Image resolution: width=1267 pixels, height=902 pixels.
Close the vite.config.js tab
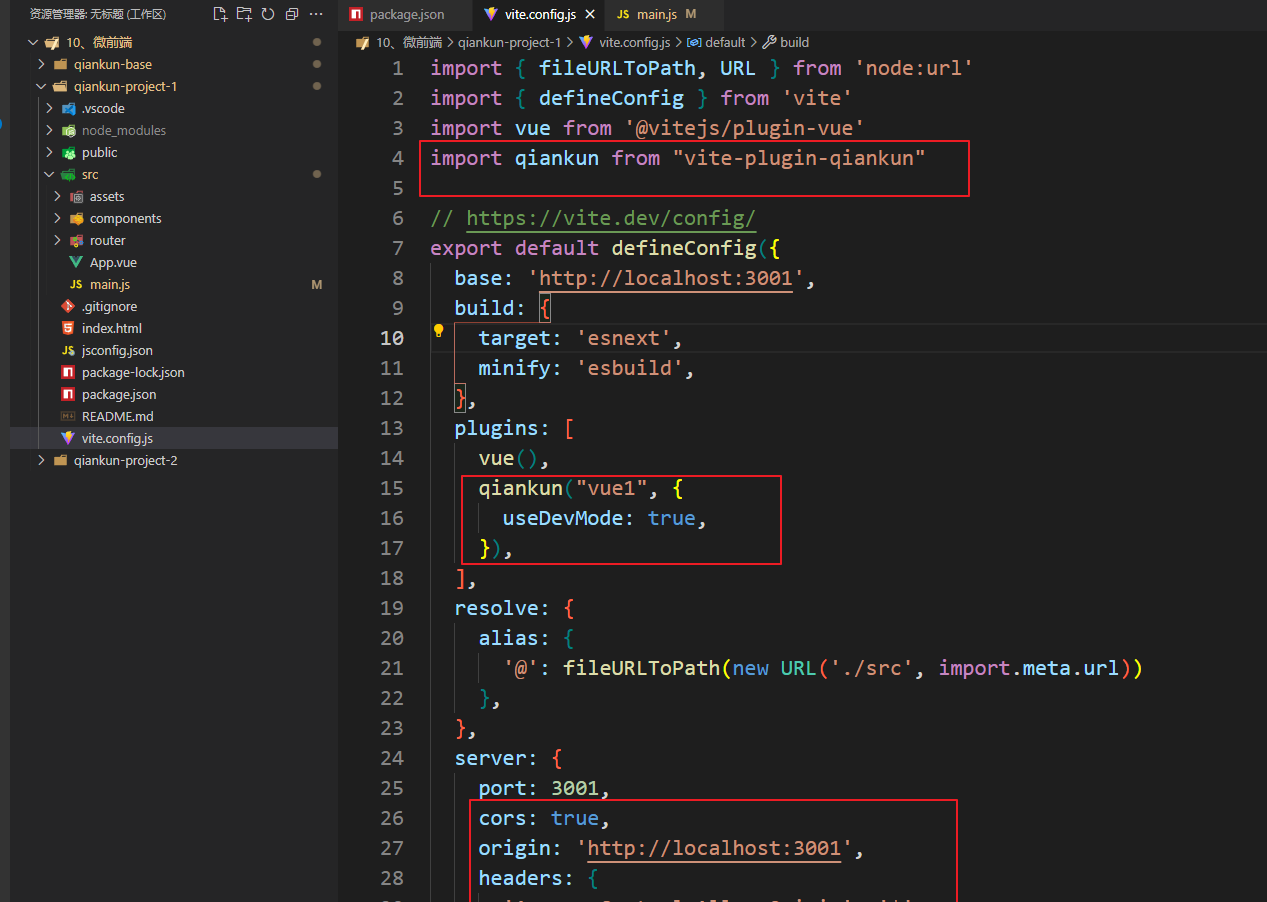(589, 15)
